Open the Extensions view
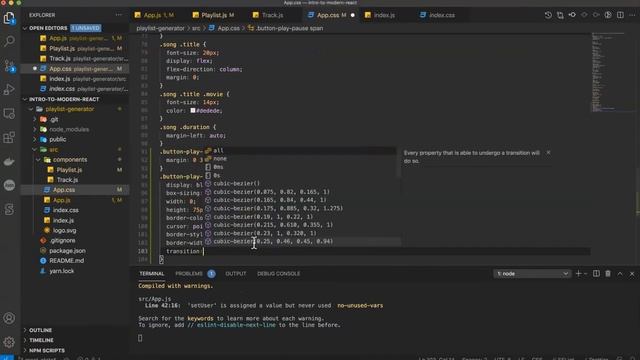 coord(9,137)
